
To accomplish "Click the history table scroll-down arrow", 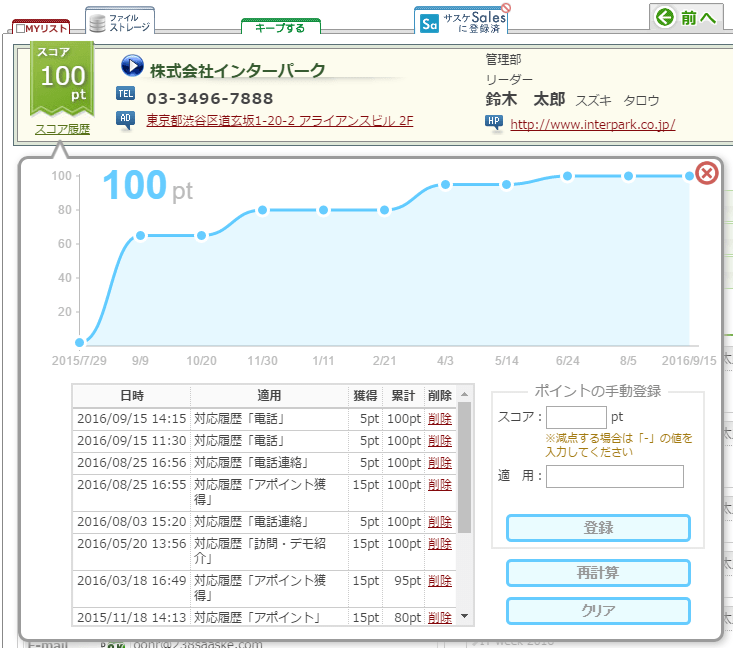I will 465,616.
